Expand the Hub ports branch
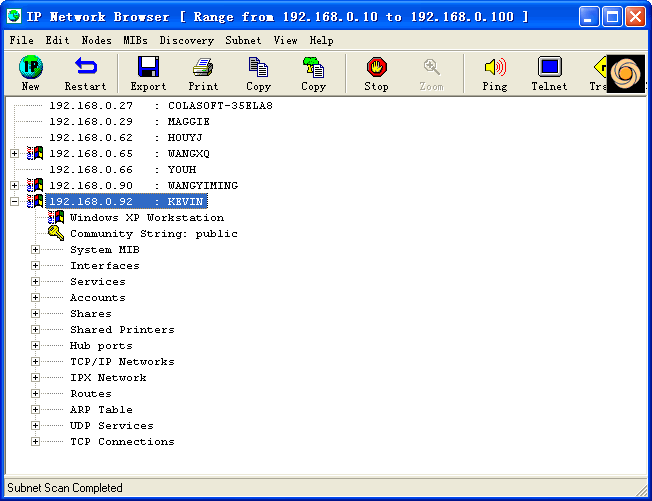The width and height of the screenshot is (652, 501). click(35, 346)
